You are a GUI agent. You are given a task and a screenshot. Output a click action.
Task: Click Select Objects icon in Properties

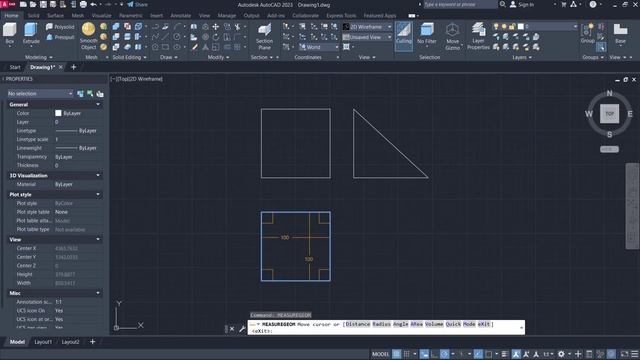(90, 94)
